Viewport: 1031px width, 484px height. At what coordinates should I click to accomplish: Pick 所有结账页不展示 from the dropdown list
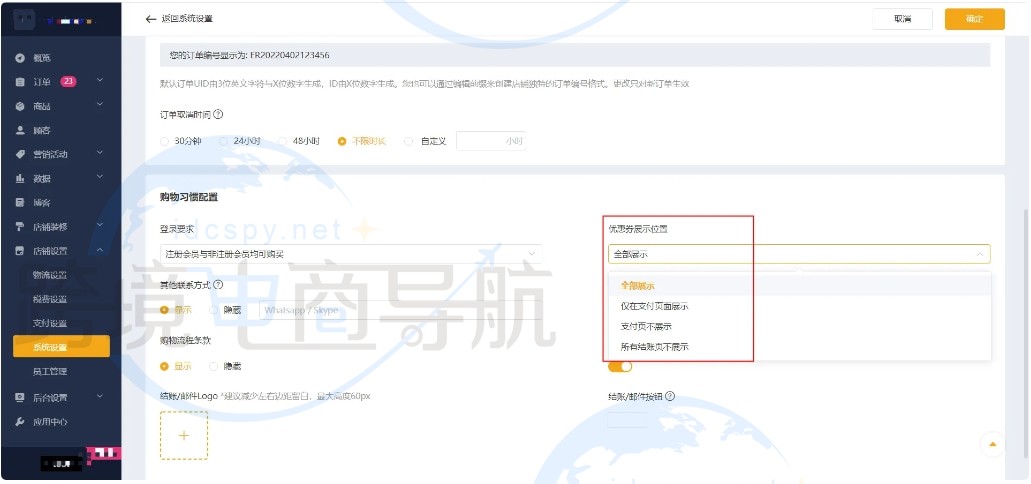click(x=800, y=347)
